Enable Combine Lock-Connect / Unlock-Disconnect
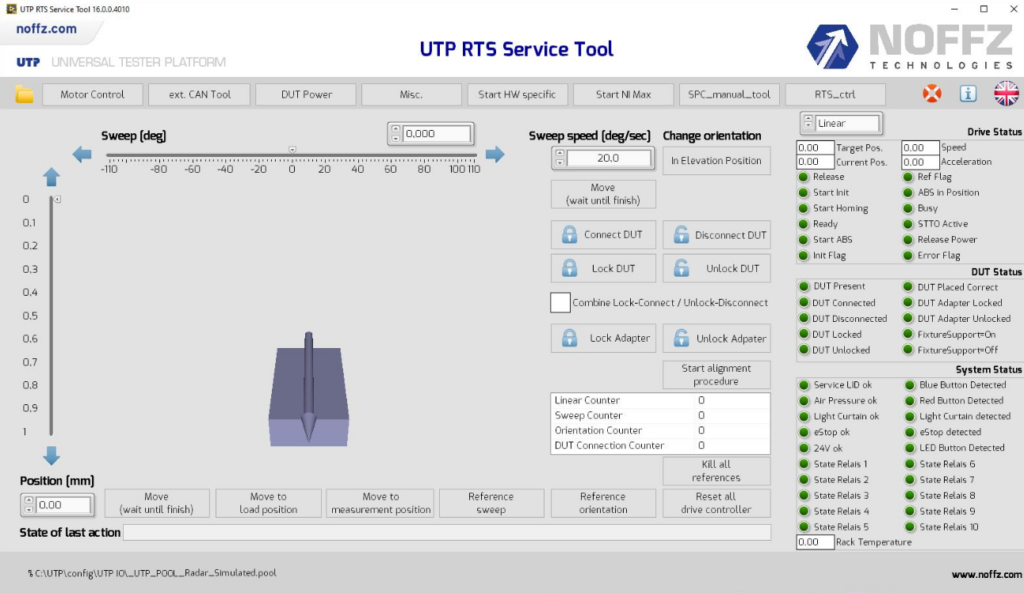Viewport: 1024px width, 593px height. coord(560,302)
